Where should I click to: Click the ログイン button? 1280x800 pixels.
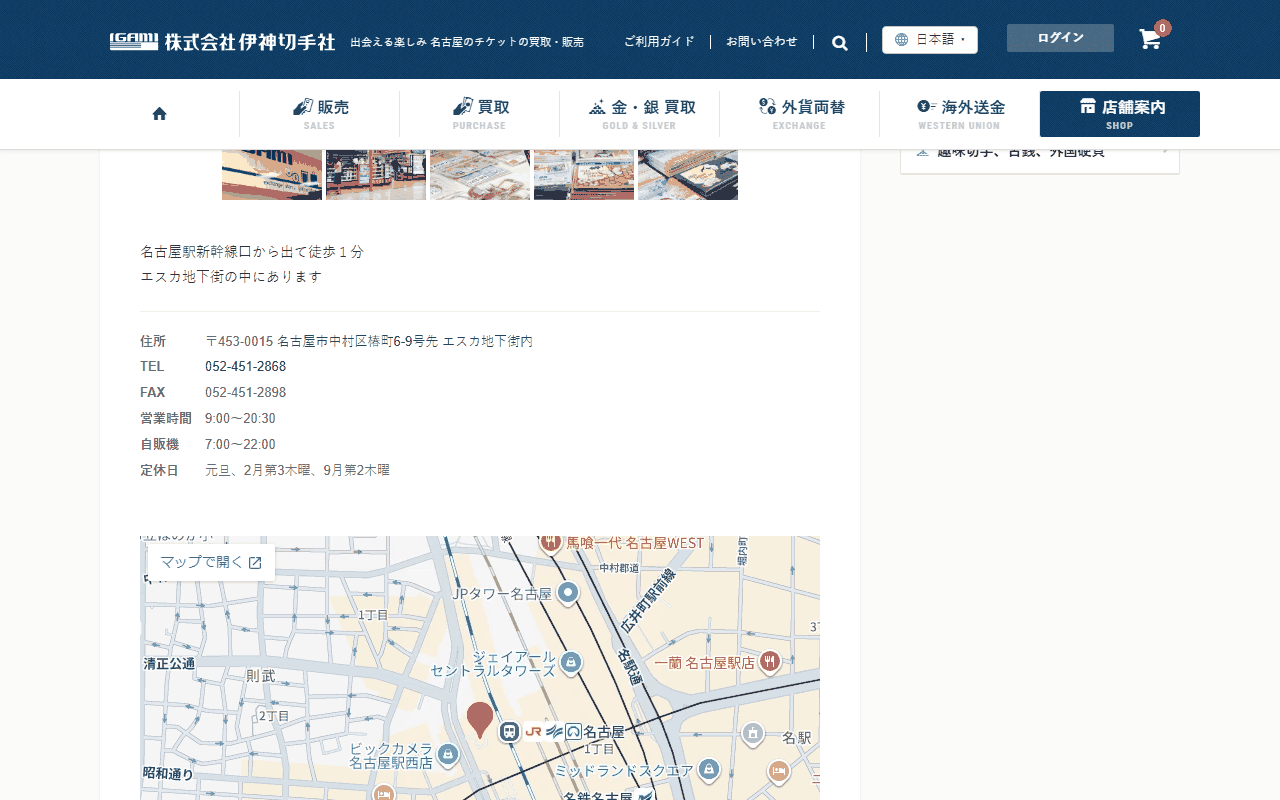click(x=1060, y=38)
